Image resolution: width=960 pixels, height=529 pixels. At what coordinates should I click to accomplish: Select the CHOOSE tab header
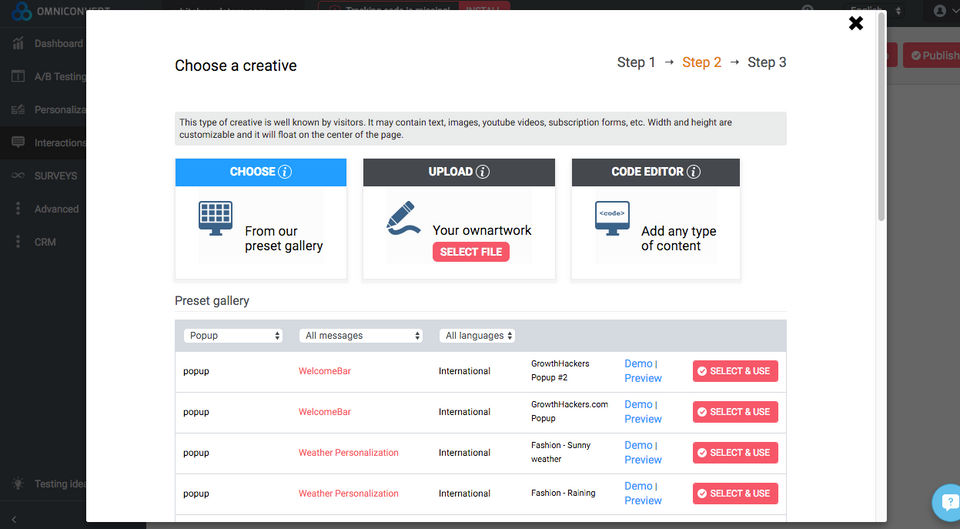click(x=260, y=172)
